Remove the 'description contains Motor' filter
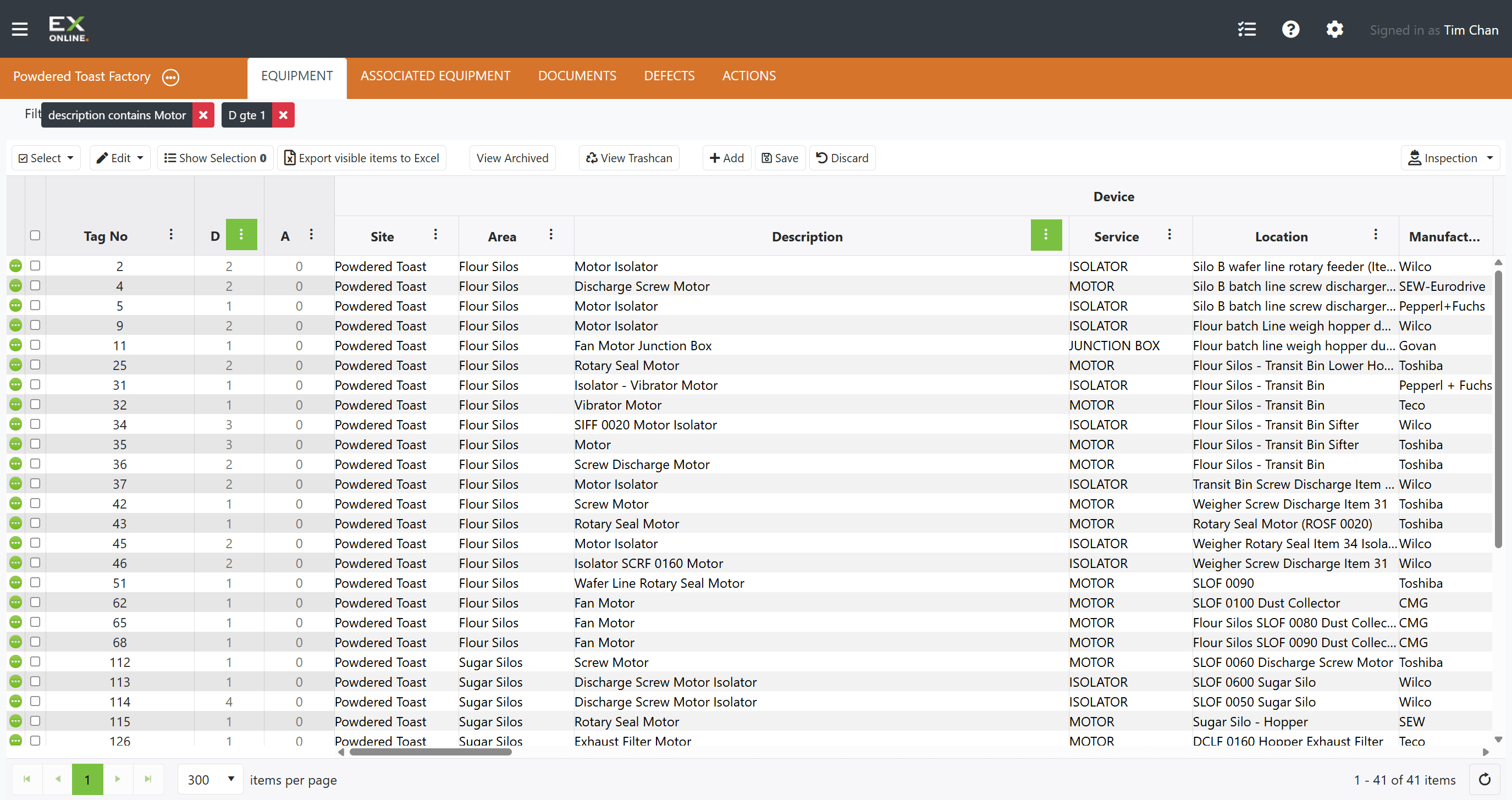The height and width of the screenshot is (800, 1512). coord(203,115)
